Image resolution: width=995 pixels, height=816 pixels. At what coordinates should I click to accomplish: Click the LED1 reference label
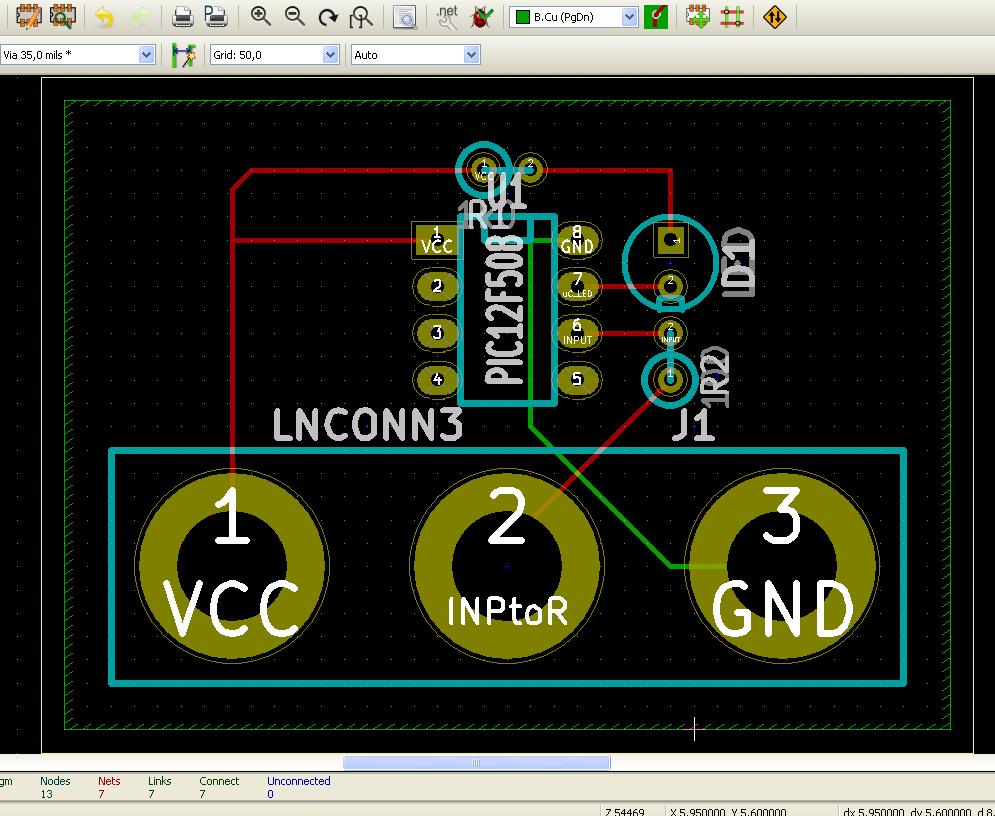click(x=739, y=263)
